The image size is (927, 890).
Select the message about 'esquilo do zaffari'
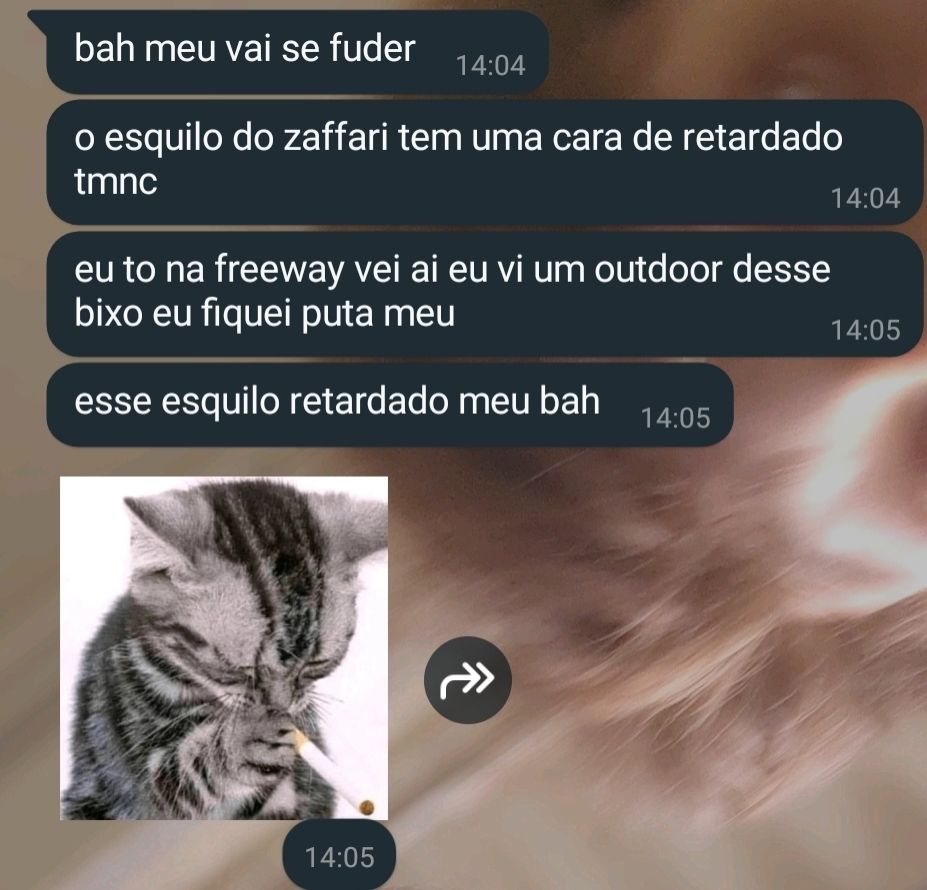coord(484,161)
